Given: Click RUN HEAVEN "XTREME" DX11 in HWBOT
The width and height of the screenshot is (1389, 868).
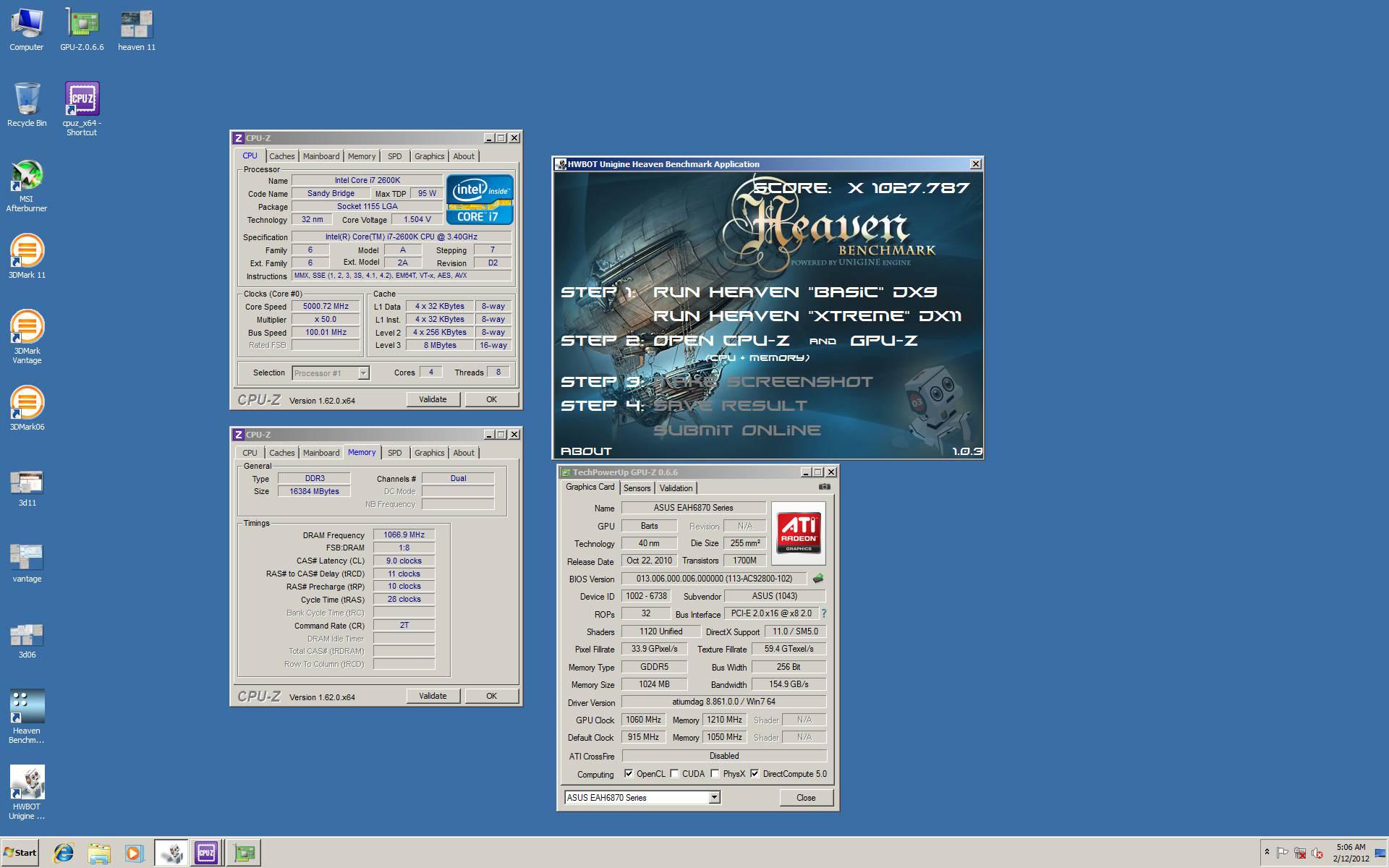Looking at the screenshot, I should [807, 316].
